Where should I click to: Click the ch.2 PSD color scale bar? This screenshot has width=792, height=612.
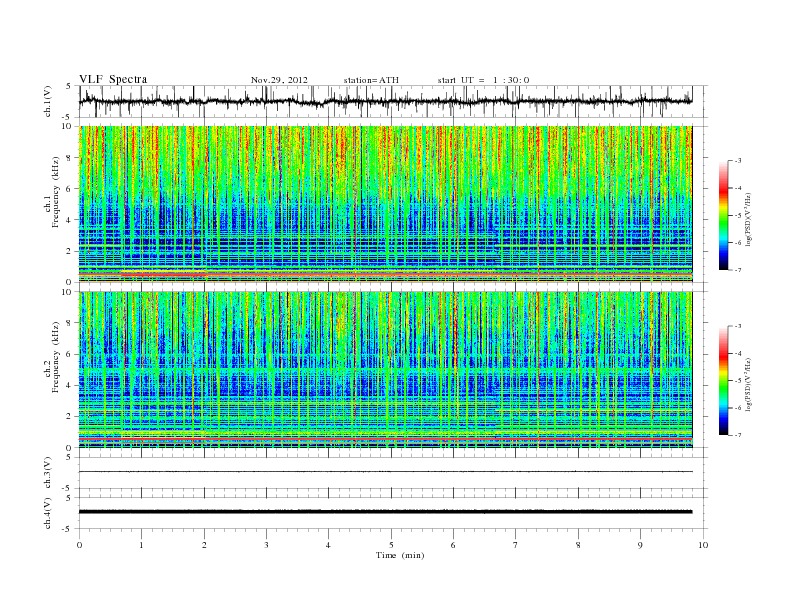click(x=723, y=381)
